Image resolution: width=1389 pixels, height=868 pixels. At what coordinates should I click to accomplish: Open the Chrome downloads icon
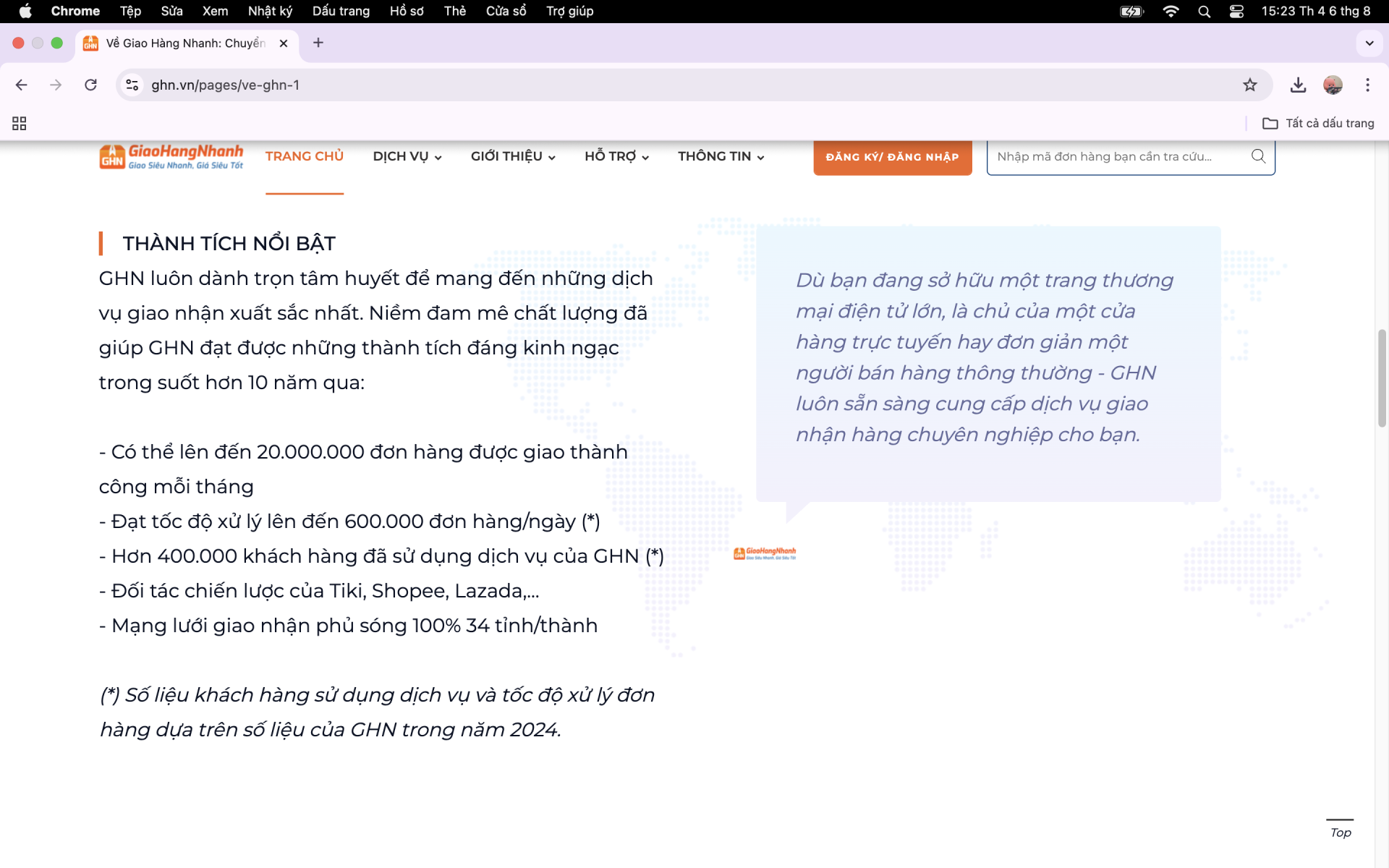tap(1298, 85)
